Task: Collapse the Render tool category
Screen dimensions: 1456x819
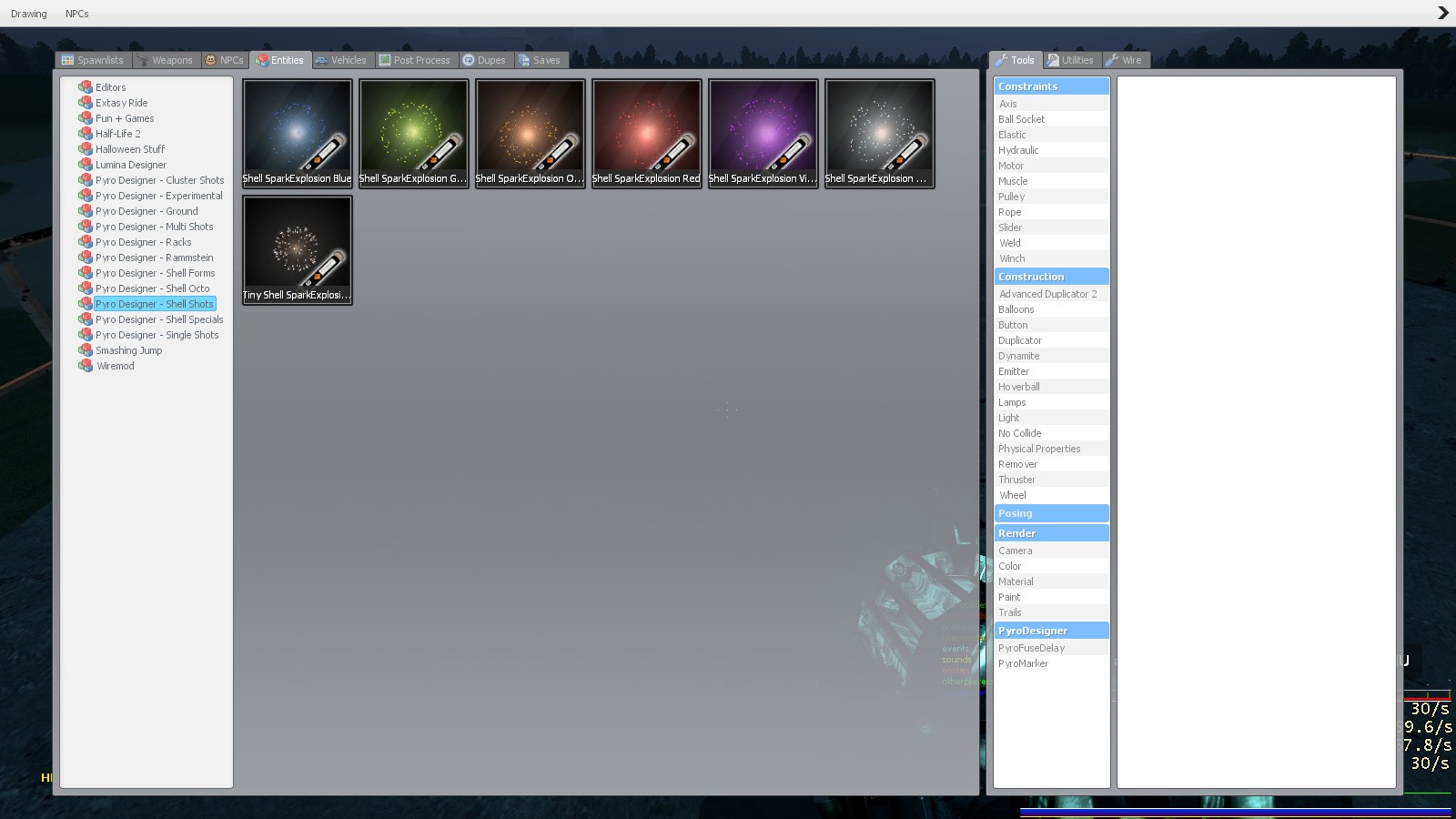Action: click(1051, 533)
